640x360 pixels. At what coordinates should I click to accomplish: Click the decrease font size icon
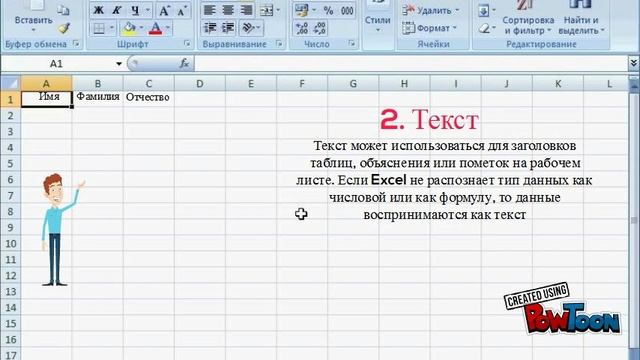pyautogui.click(x=182, y=11)
